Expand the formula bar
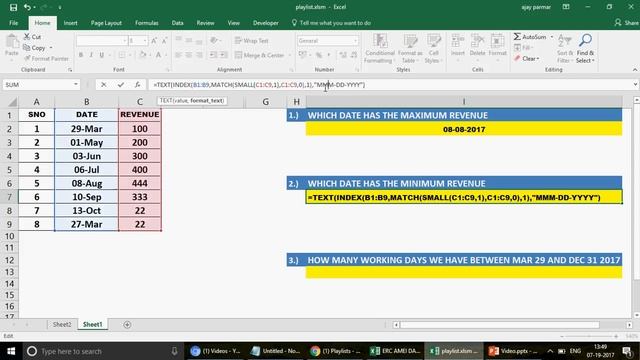This screenshot has width=640, height=360. pyautogui.click(x=635, y=84)
